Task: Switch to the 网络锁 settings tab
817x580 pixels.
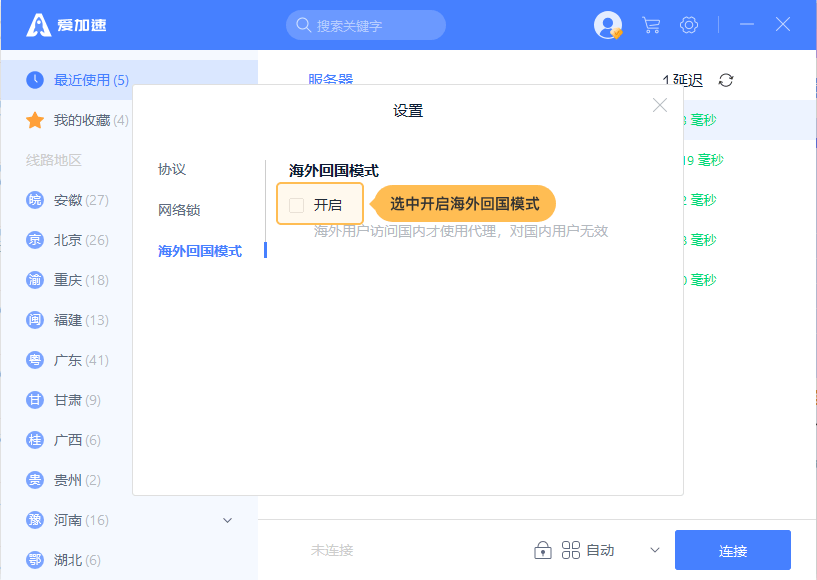Action: (179, 210)
